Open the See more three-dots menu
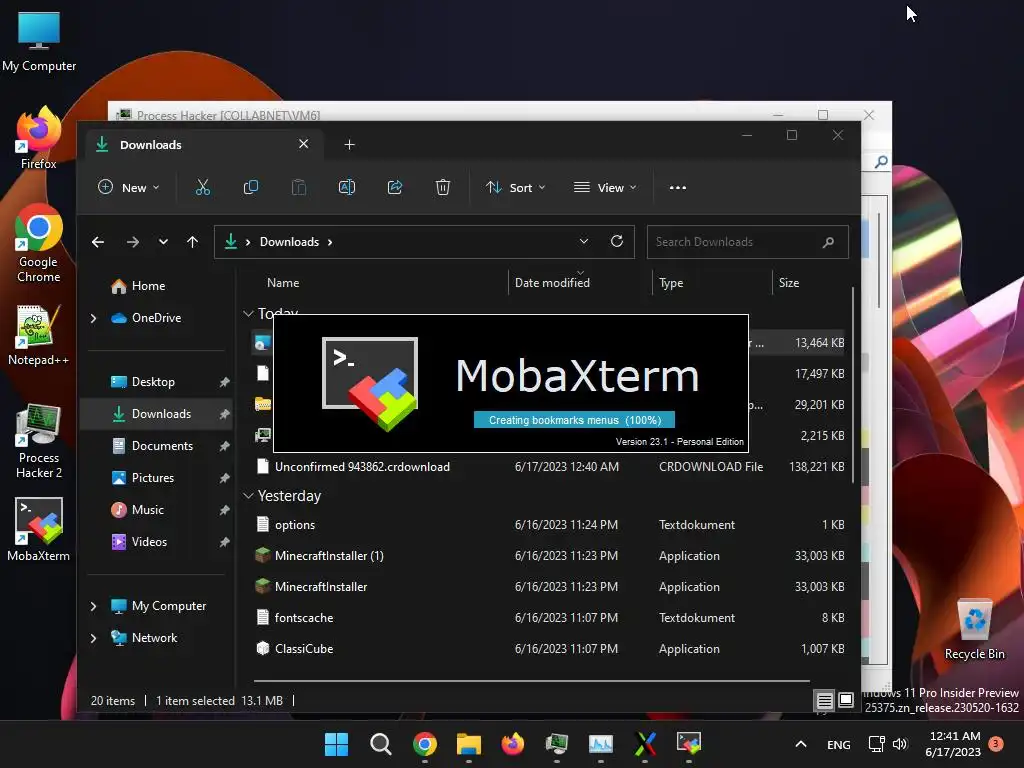 678,187
